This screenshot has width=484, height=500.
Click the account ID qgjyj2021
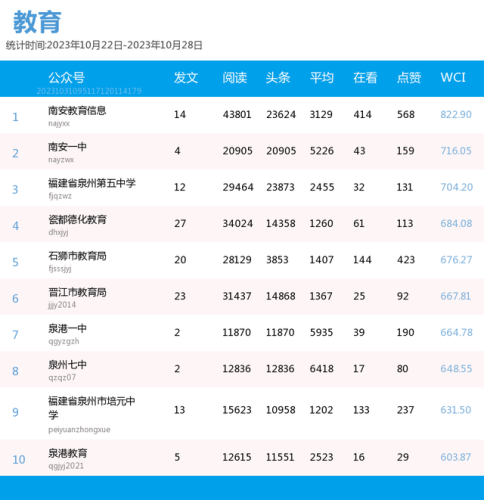[66, 466]
